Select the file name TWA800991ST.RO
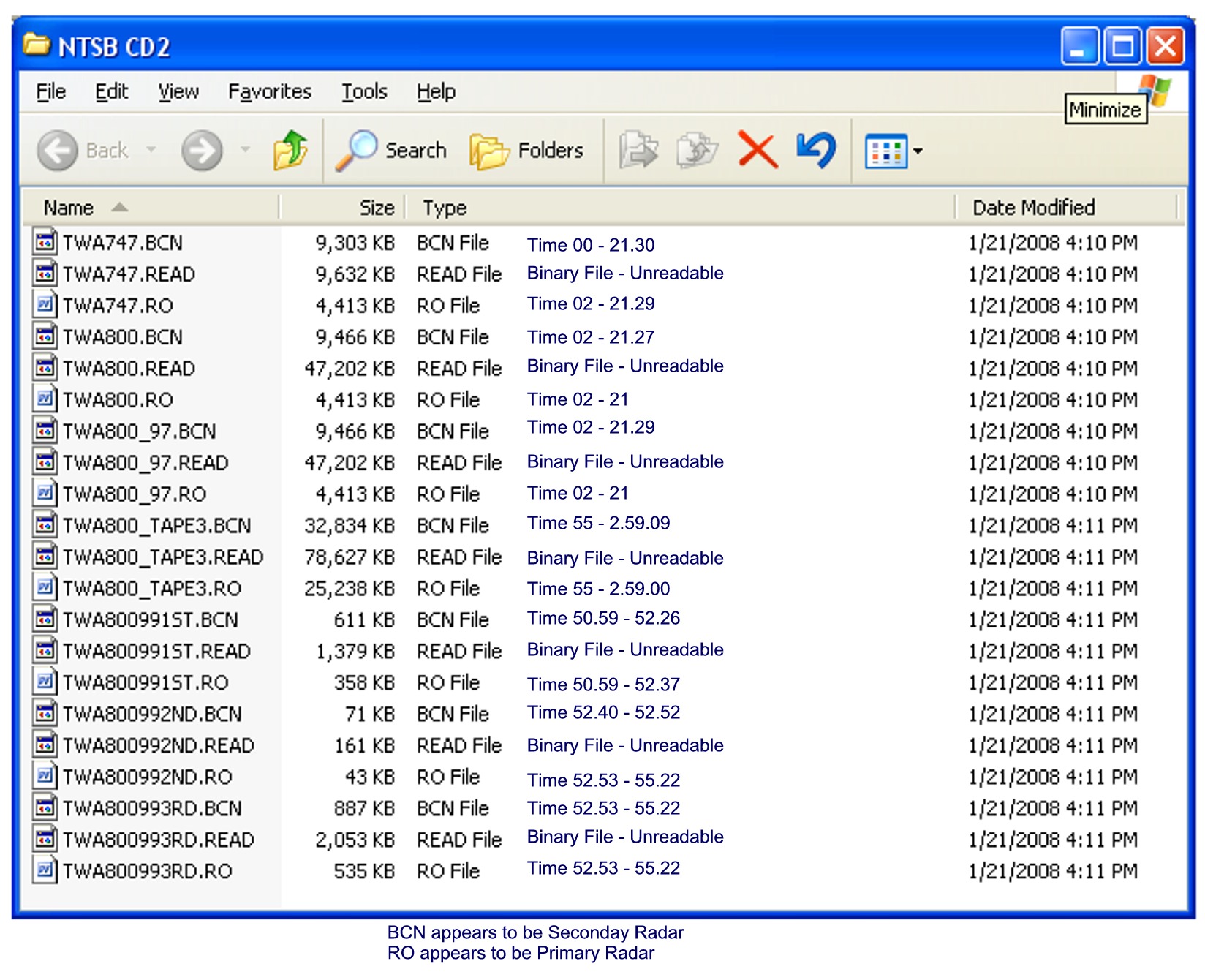Viewport: 1205px width, 980px height. [x=146, y=683]
